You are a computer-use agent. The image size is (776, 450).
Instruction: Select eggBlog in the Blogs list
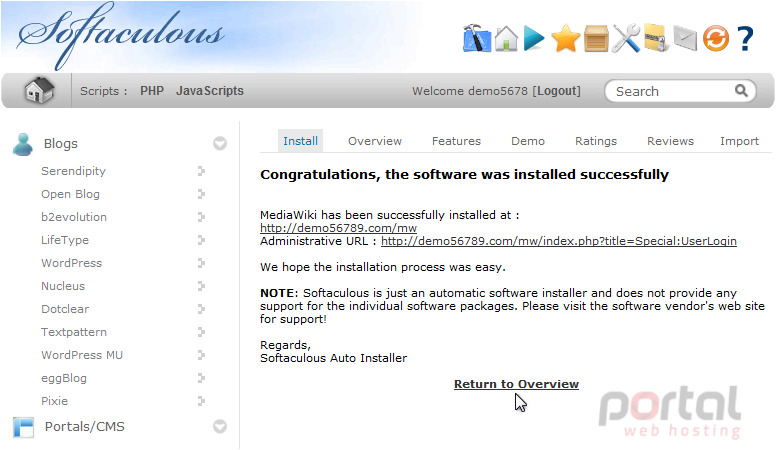tap(64, 378)
